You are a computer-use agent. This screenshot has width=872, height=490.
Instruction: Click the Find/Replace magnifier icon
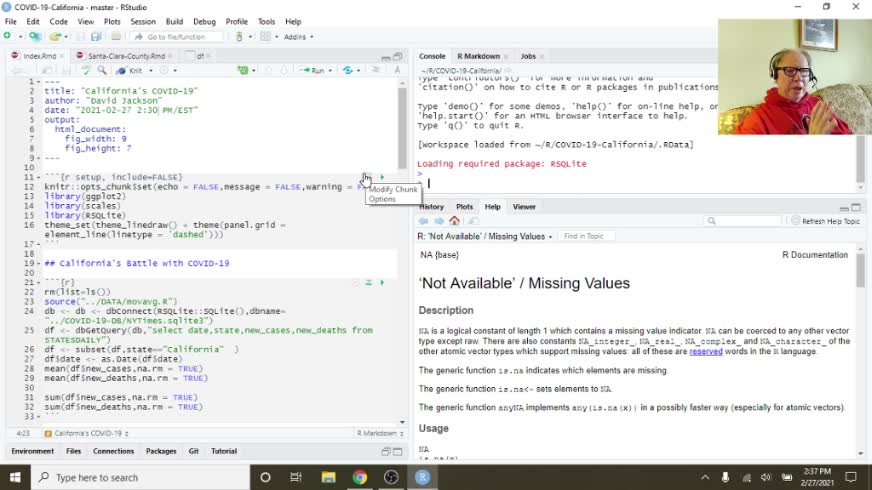tap(102, 71)
